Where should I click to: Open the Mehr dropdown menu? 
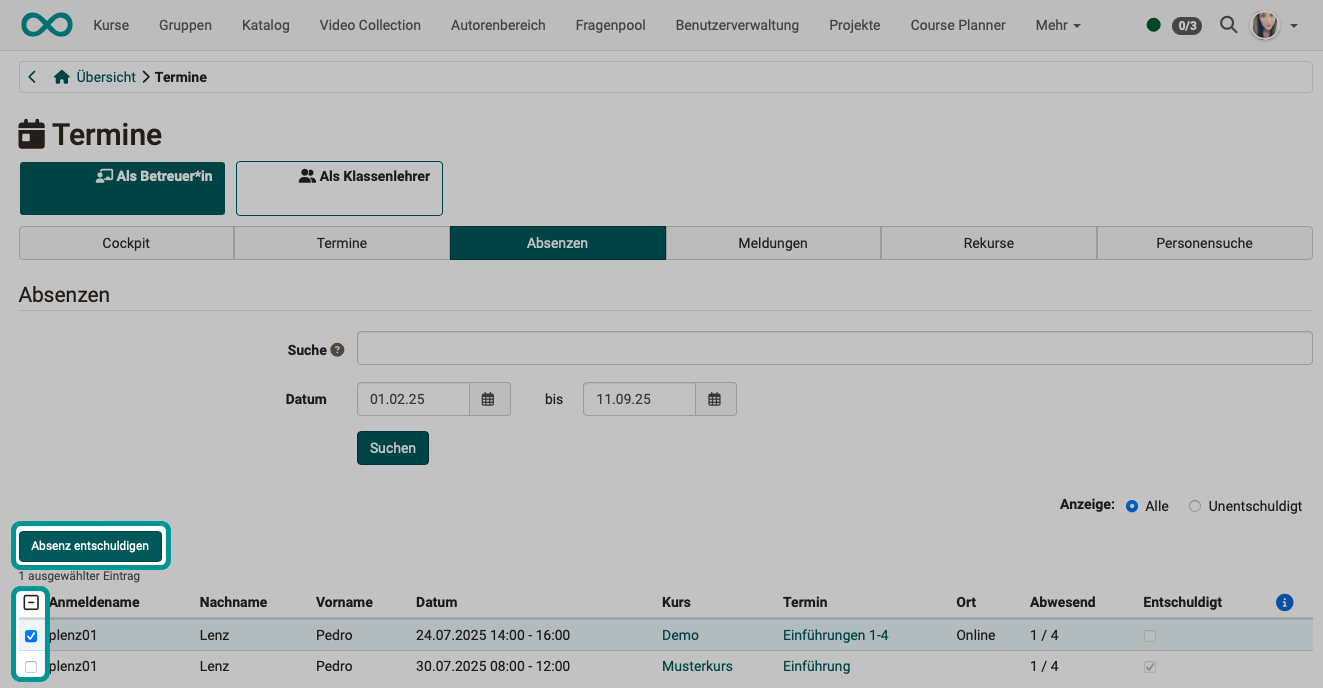[1057, 25]
